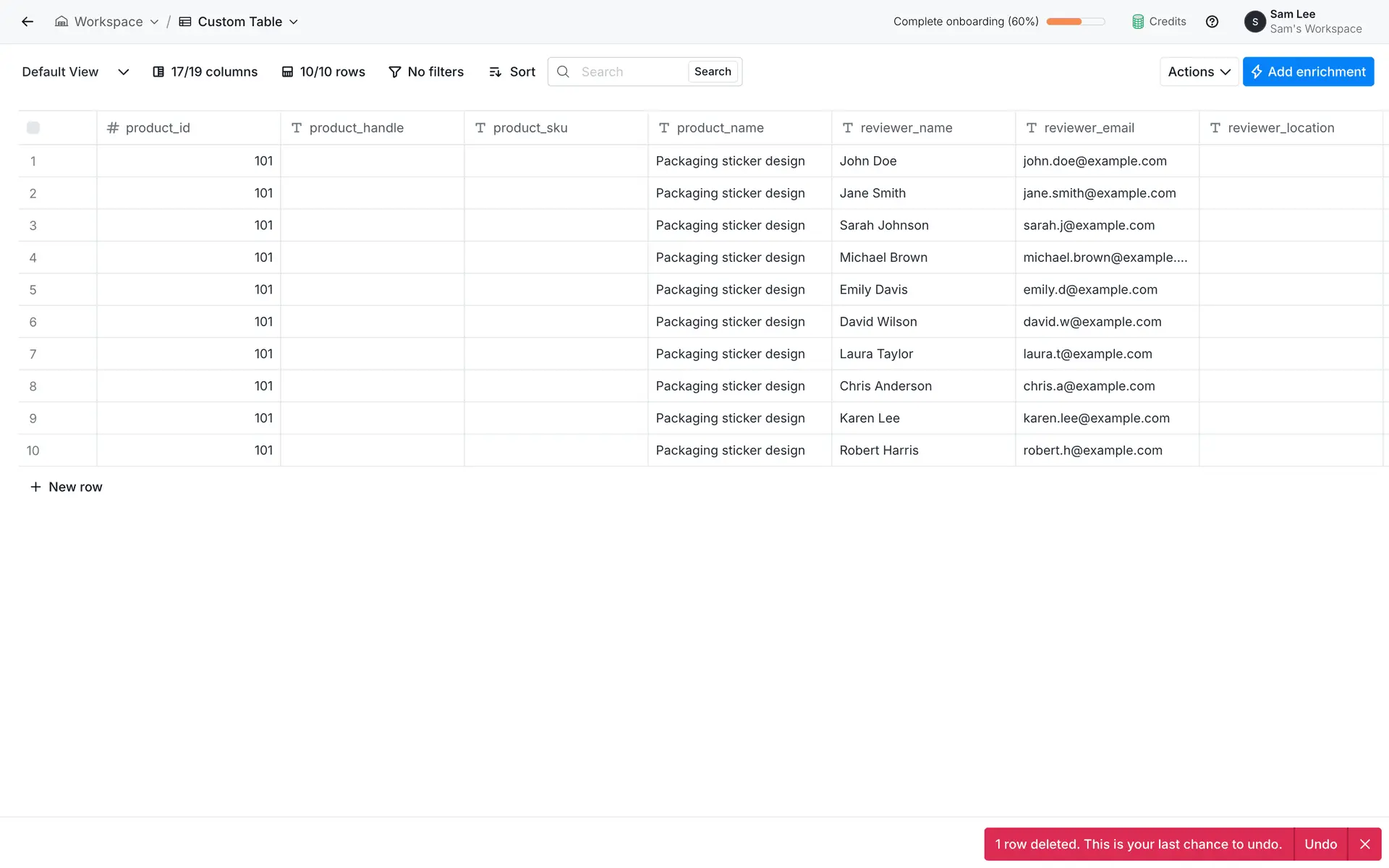Screen dimensions: 1389x868
Task: Open the Sort options
Action: (512, 72)
